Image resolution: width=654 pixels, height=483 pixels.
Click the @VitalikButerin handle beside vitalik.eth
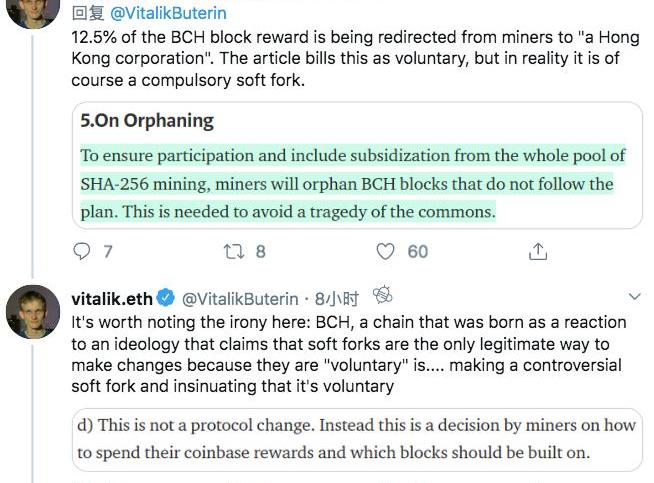click(240, 299)
